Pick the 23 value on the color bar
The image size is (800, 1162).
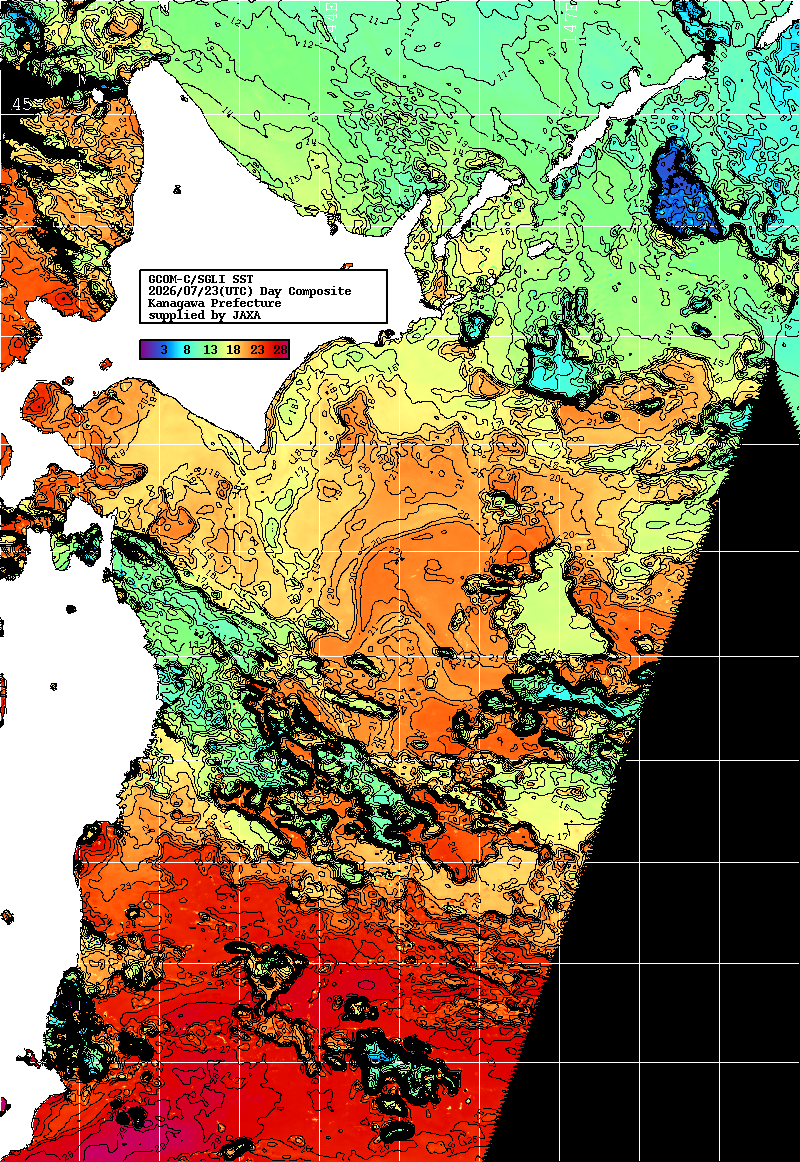point(257,350)
